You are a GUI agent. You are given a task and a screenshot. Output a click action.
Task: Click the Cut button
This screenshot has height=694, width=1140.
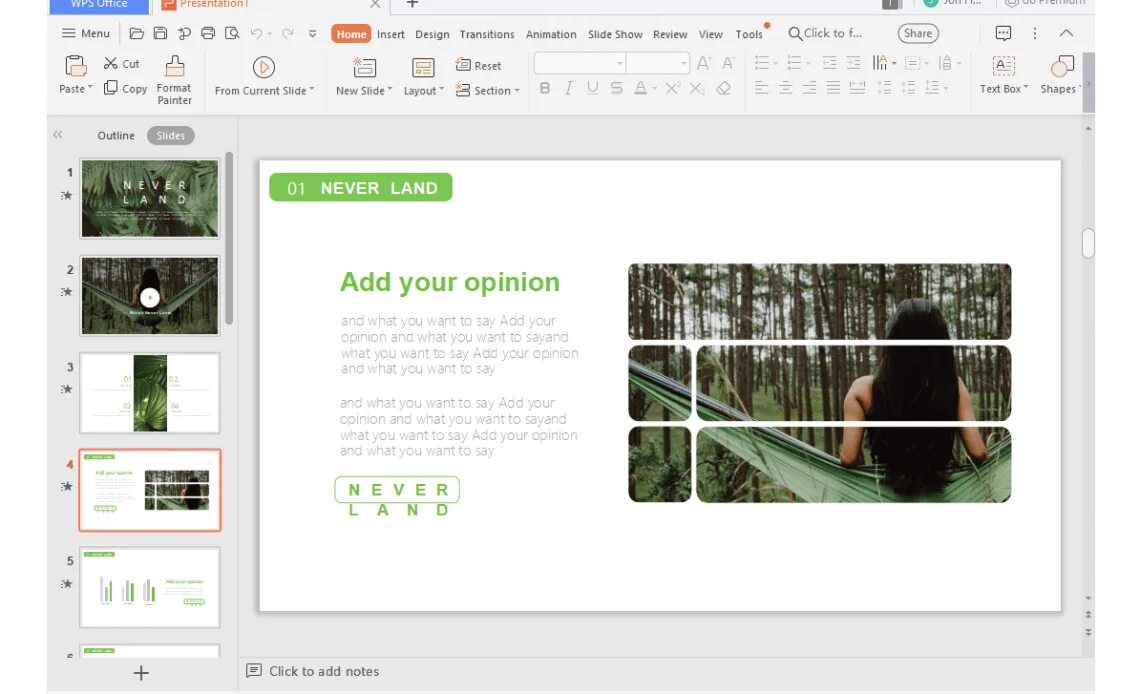[x=121, y=64]
